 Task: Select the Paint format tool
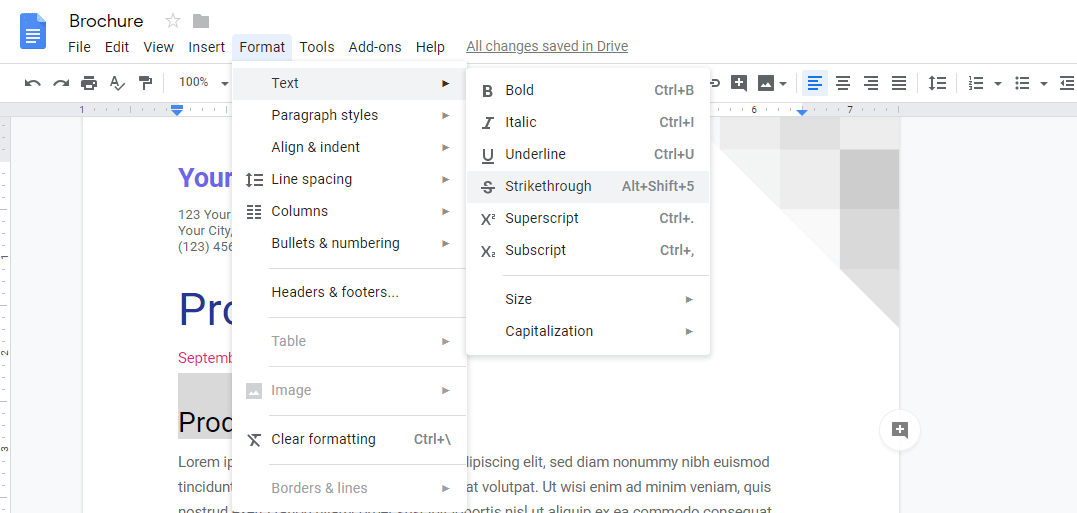click(145, 83)
